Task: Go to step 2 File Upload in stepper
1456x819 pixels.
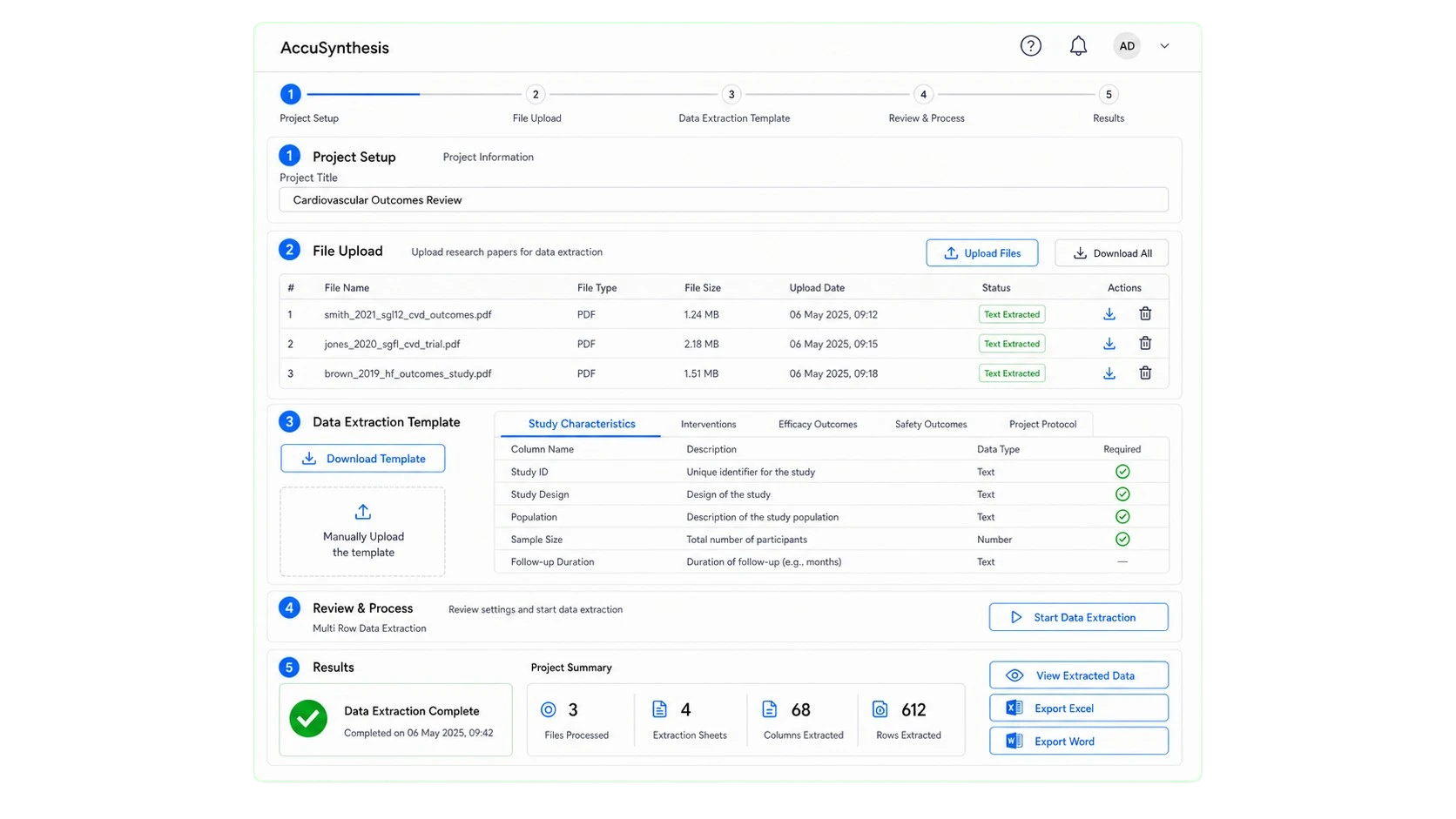Action: 536,95
